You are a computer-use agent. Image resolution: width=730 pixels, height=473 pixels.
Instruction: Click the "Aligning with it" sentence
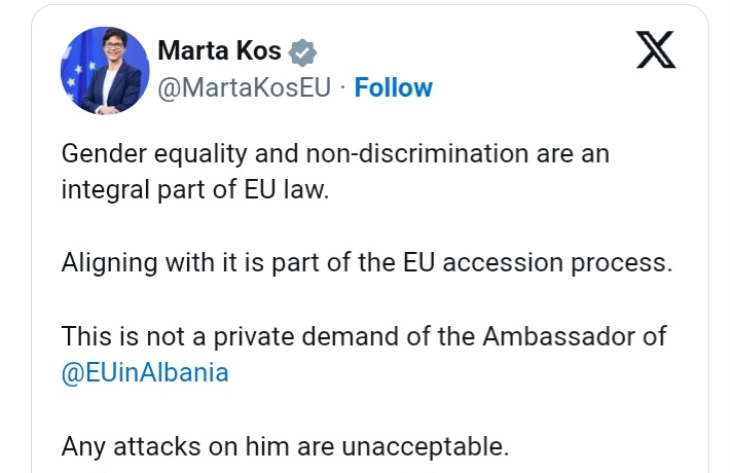coord(365,263)
